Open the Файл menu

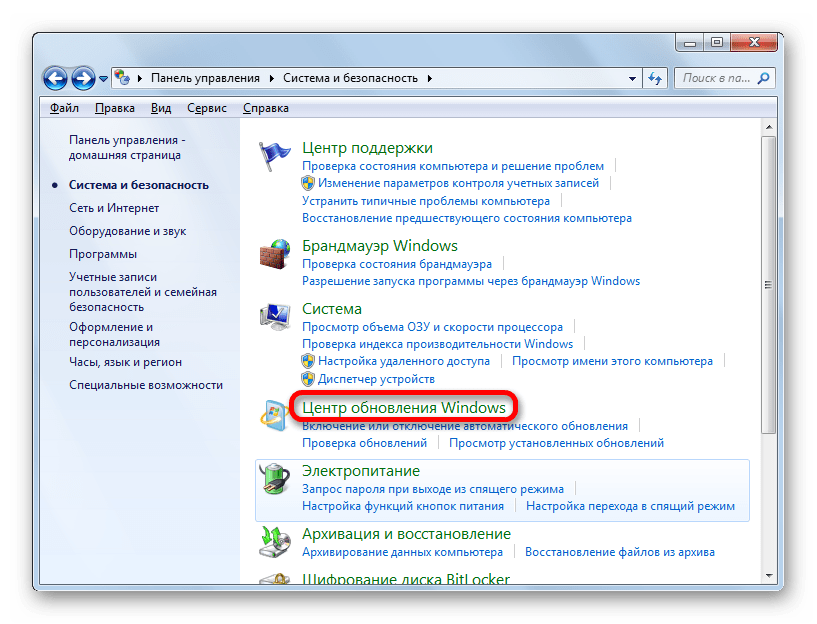[x=64, y=108]
